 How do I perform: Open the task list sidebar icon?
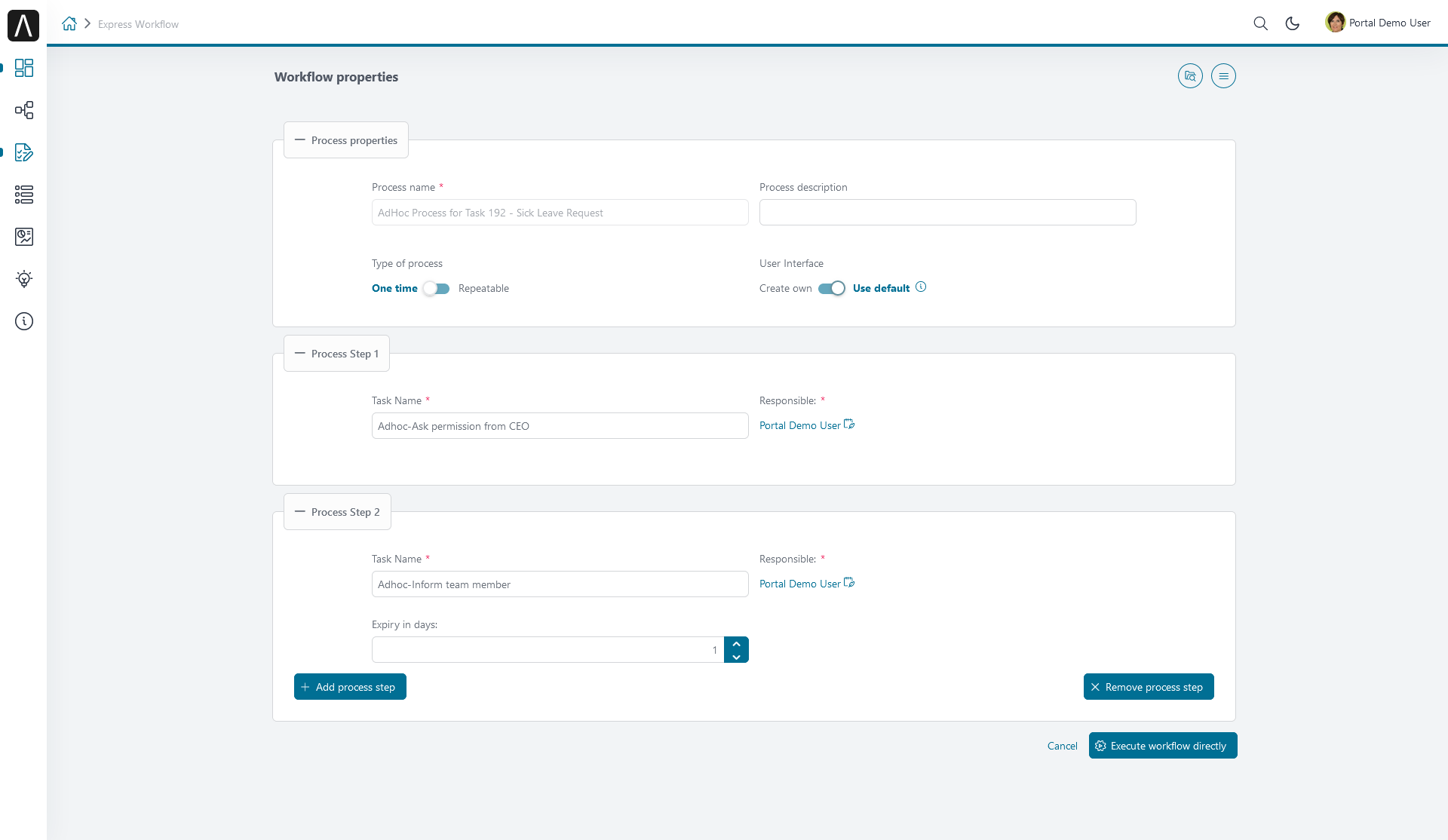pos(24,195)
